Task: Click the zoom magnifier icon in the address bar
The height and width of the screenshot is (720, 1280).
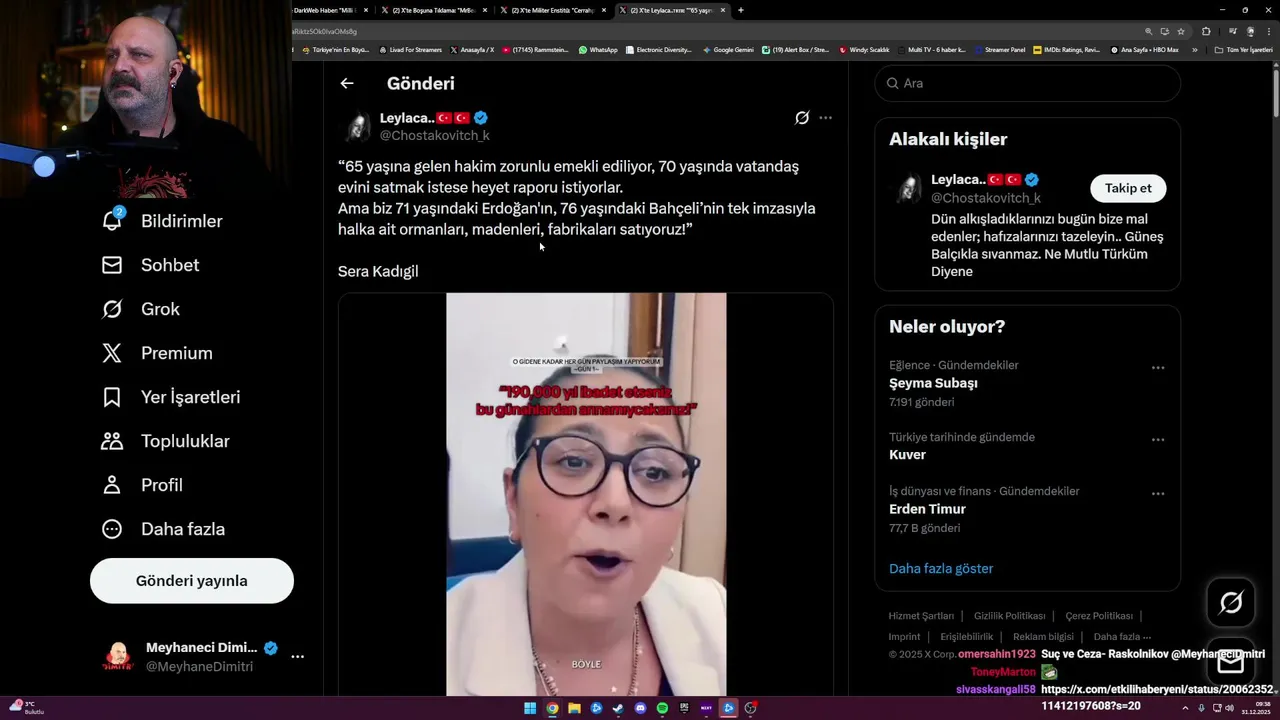Action: click(x=1149, y=31)
